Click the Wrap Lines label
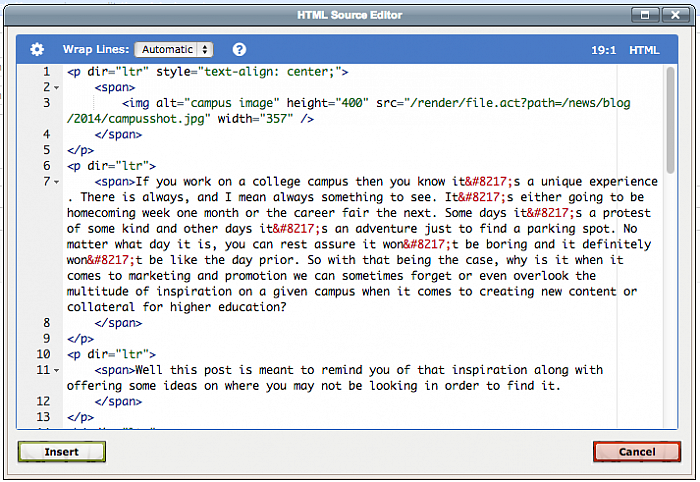700x482 pixels. (96, 49)
